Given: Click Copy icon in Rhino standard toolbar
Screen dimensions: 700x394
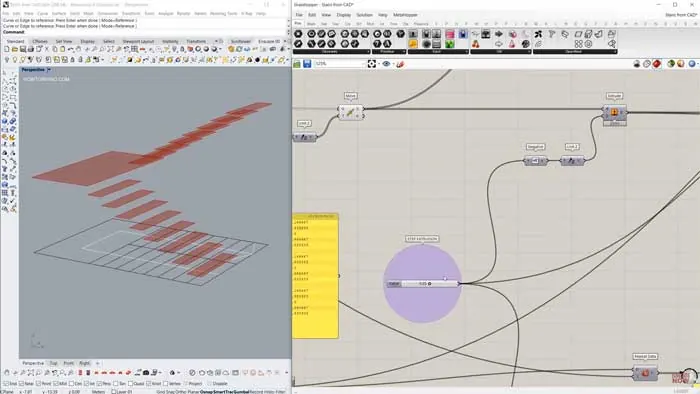Looking at the screenshot, I should [x=54, y=49].
